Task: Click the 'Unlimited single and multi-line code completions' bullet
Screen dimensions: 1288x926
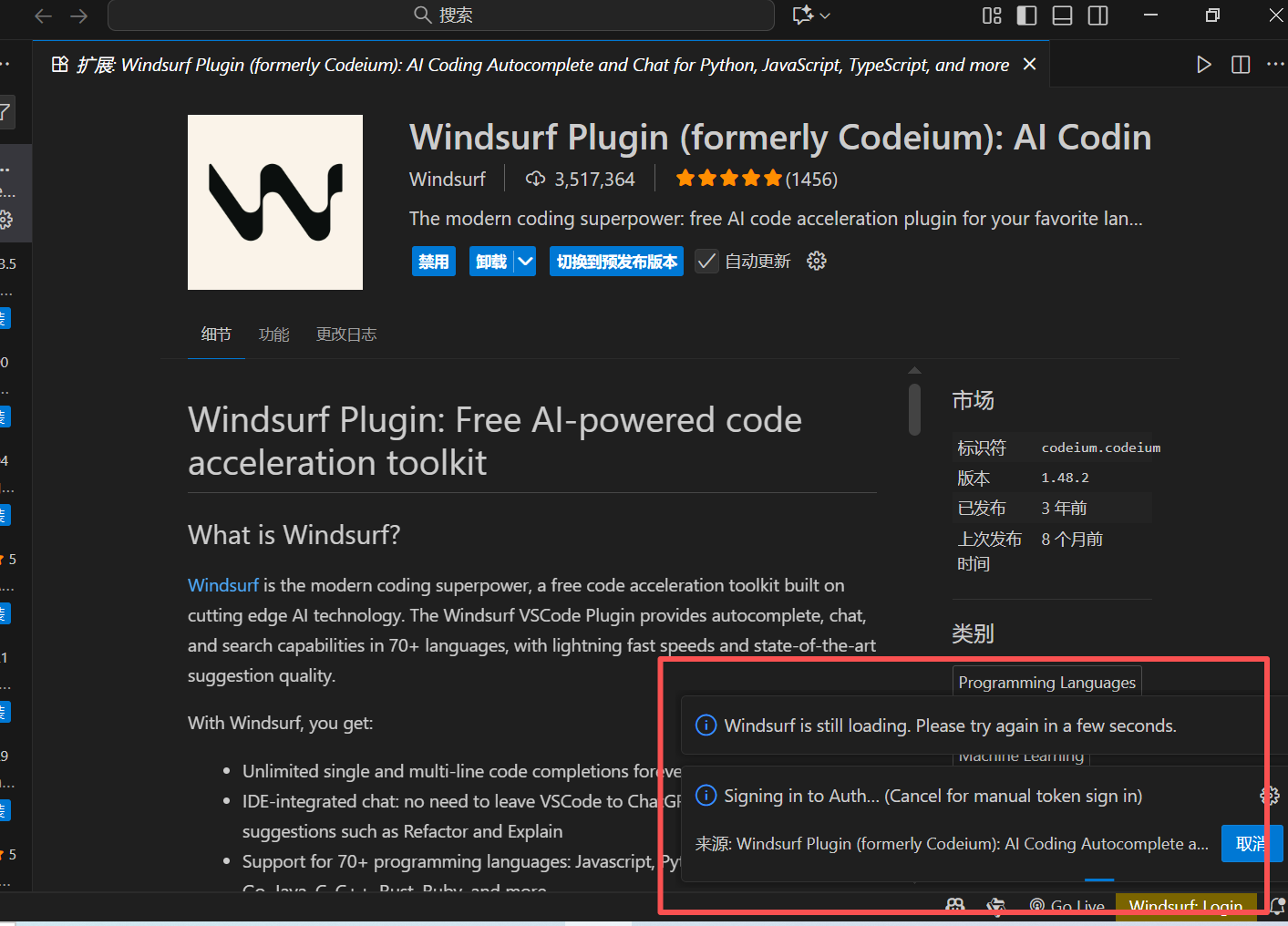Action: tap(462, 771)
